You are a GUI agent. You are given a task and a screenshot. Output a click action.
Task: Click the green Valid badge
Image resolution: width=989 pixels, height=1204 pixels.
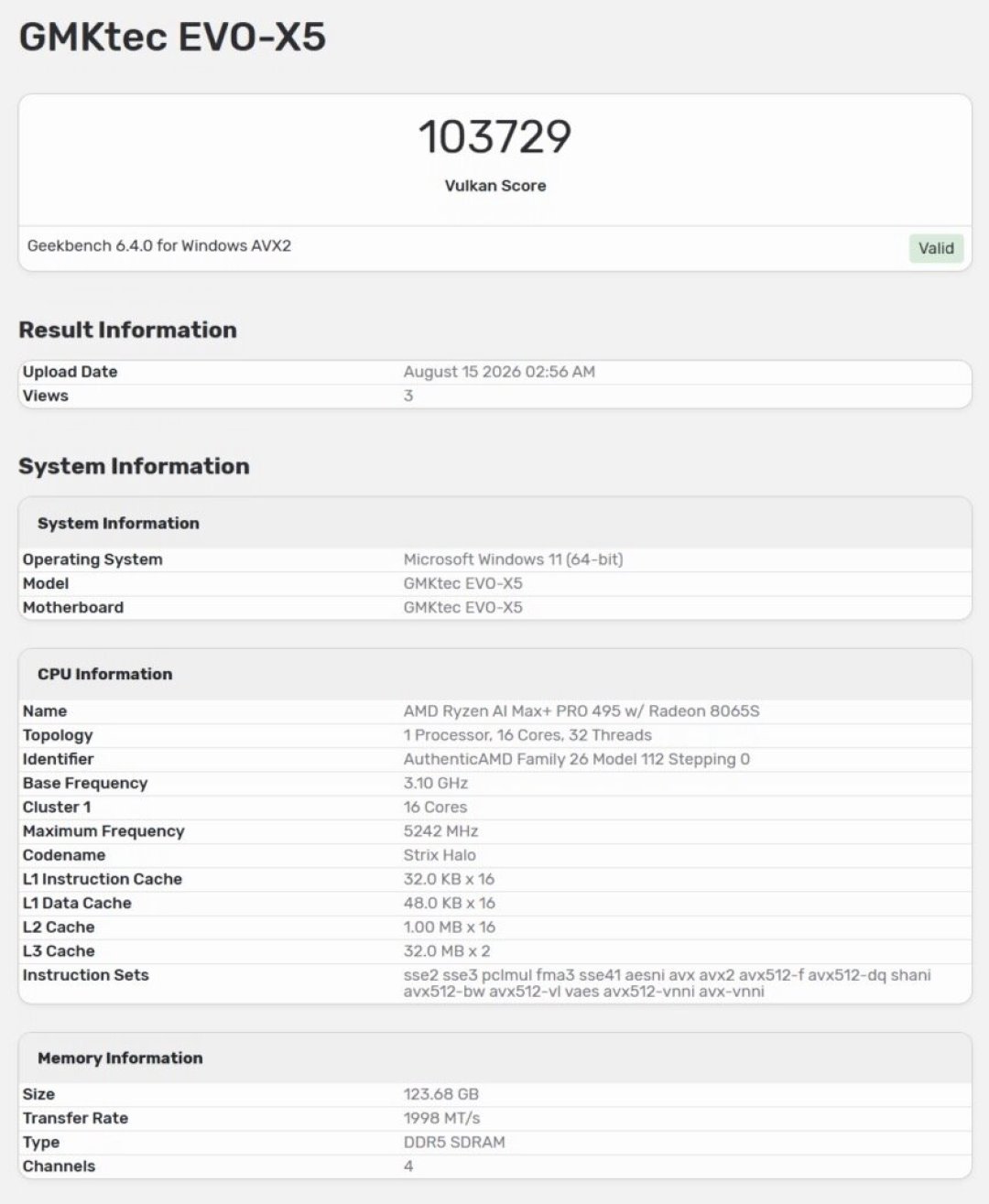(x=936, y=248)
